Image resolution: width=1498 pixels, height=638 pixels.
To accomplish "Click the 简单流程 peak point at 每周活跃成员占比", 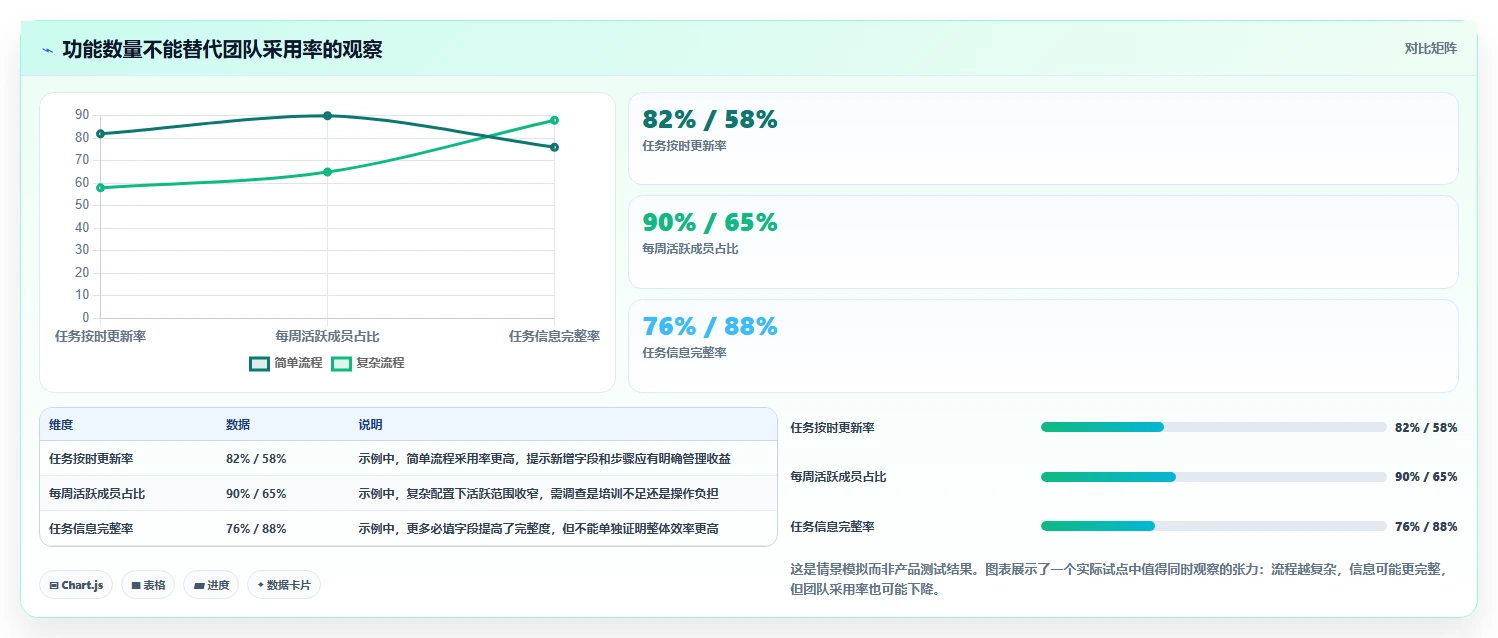I will (327, 115).
